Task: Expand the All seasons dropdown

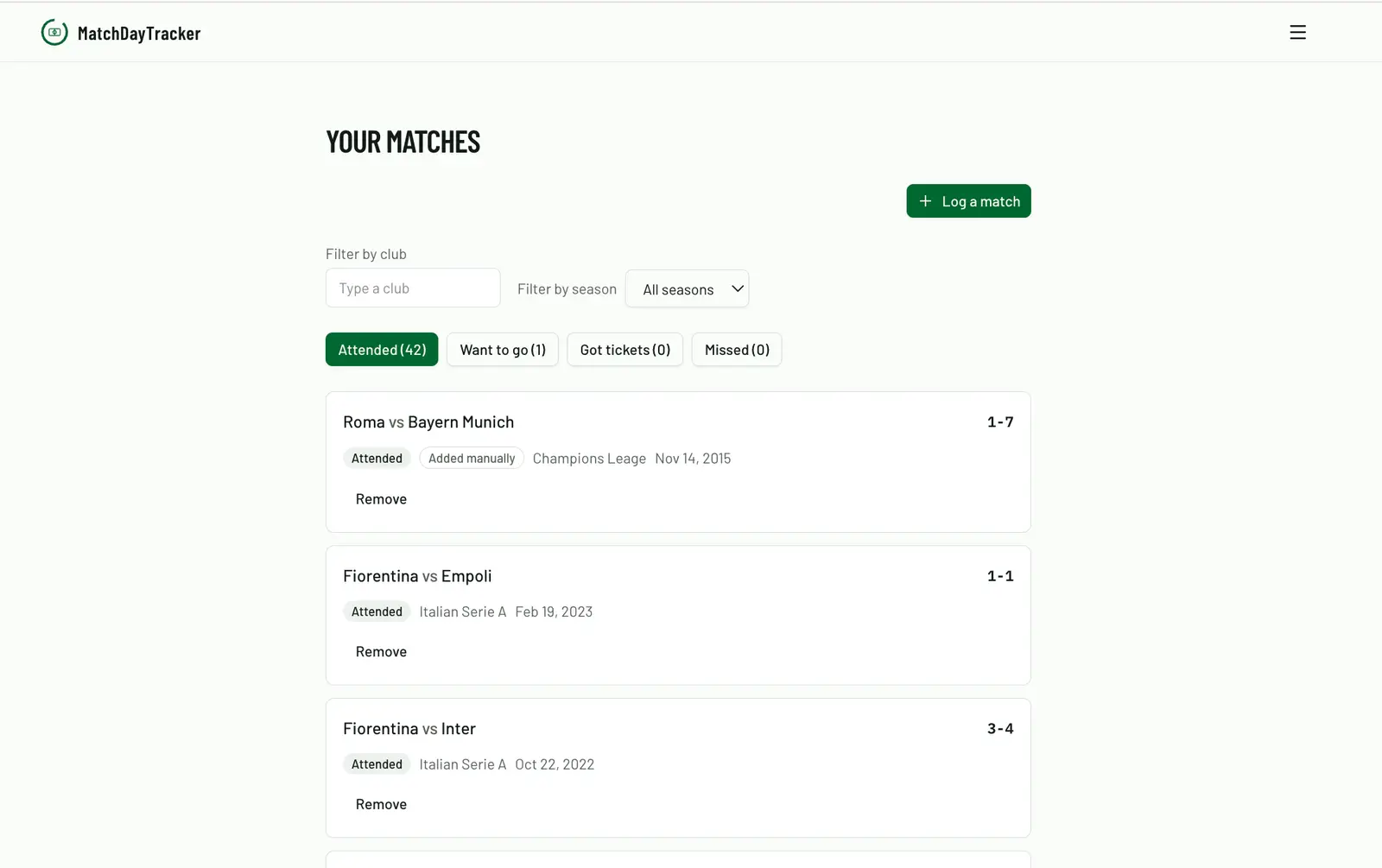Action: [x=687, y=288]
